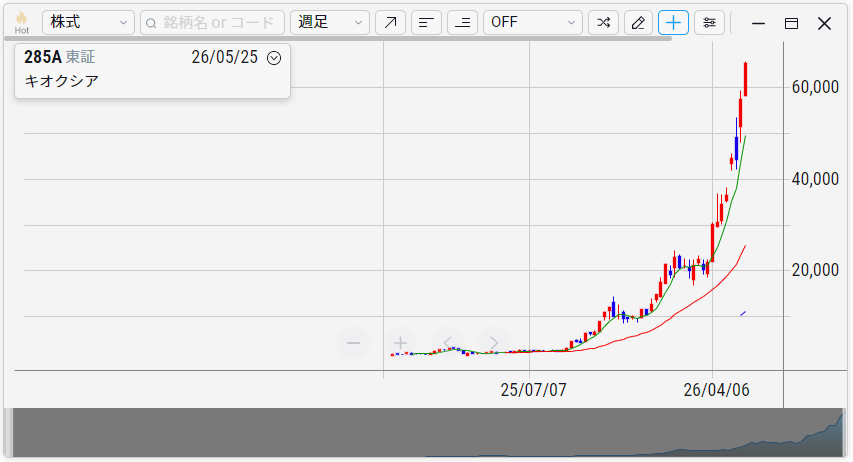Maximize the chart window
This screenshot has height=462, width=853.
792,23
